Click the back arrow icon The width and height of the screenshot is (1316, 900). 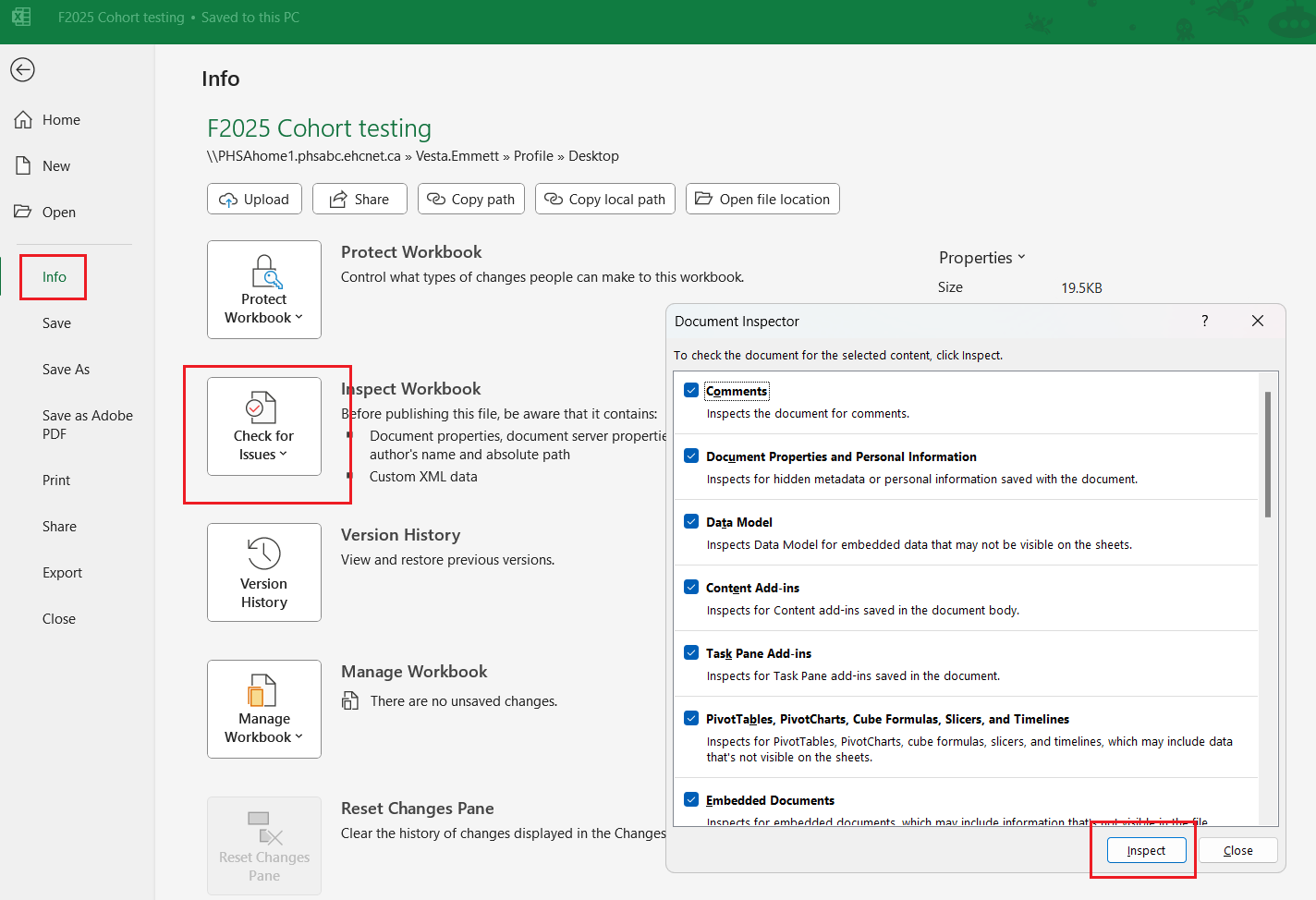tap(23, 70)
